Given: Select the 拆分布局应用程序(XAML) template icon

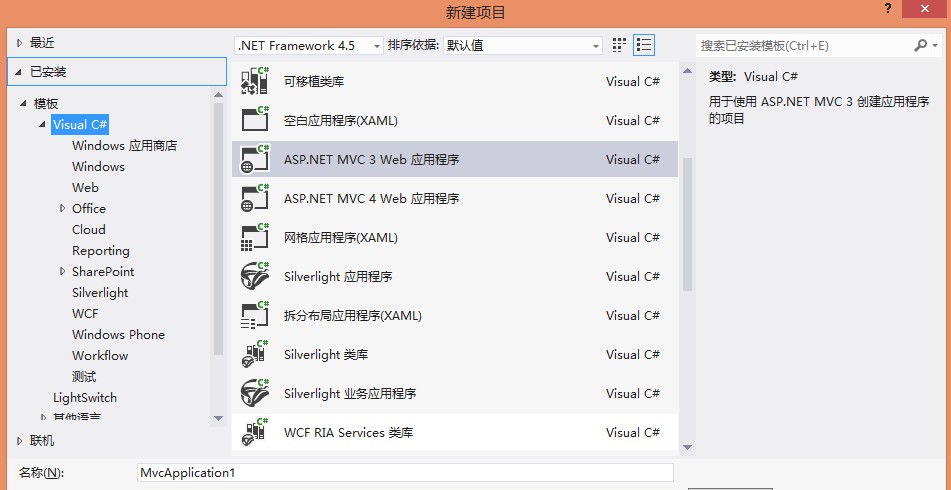Looking at the screenshot, I should 255,315.
